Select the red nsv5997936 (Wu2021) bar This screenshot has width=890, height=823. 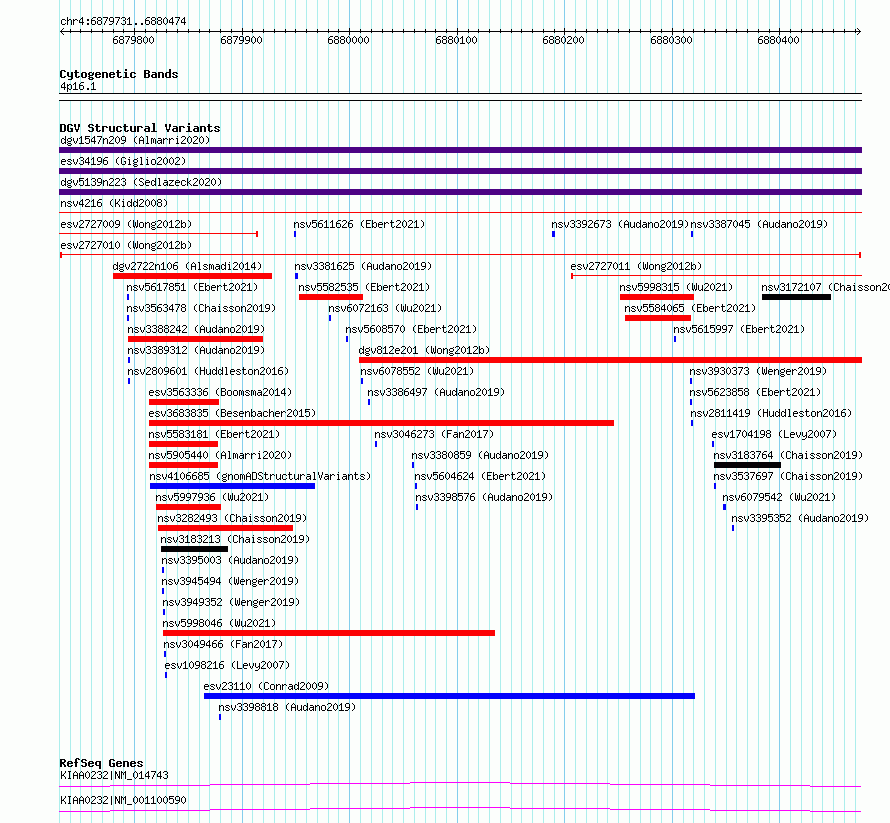(x=188, y=507)
